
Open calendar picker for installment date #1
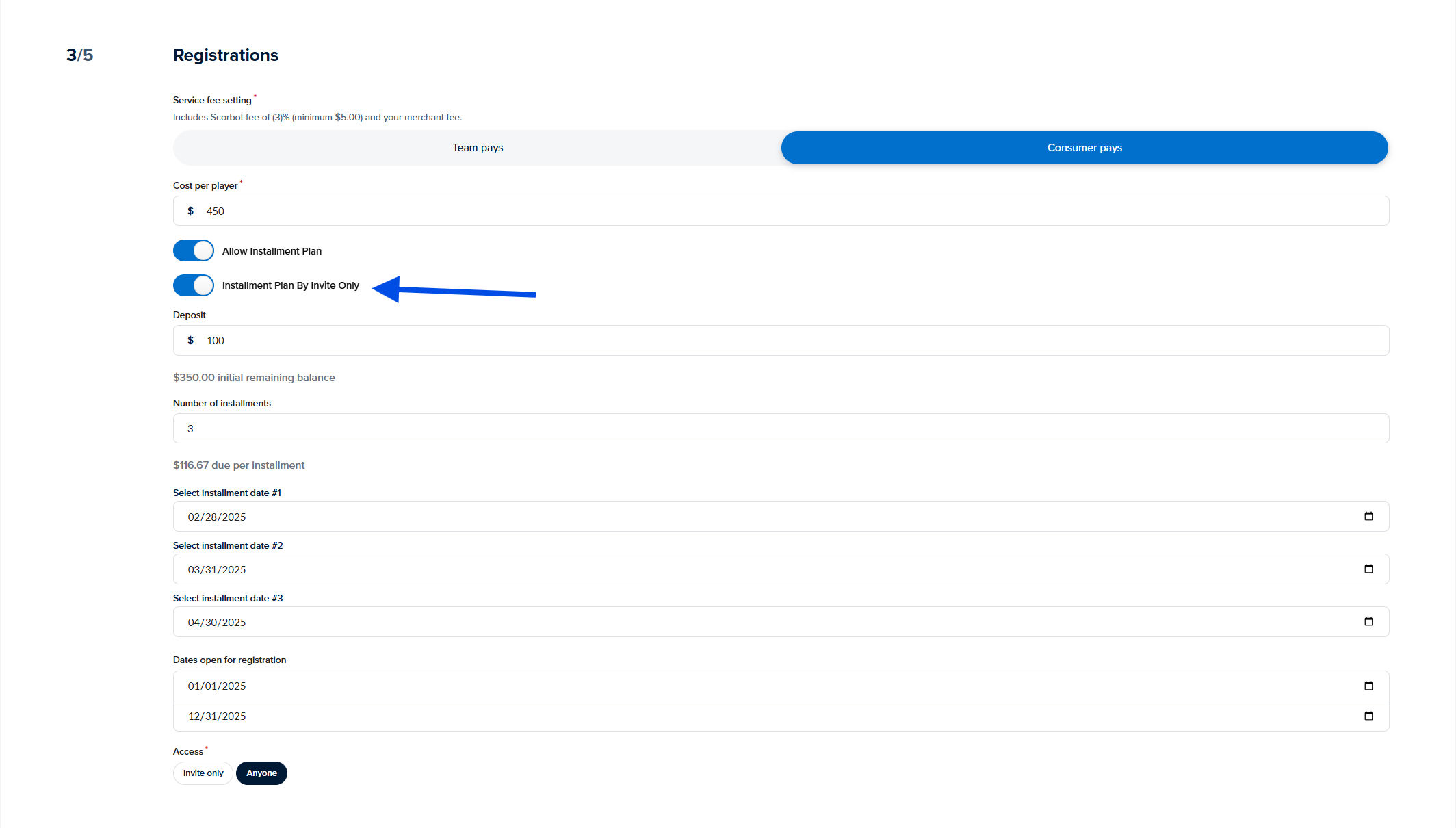click(x=1368, y=517)
